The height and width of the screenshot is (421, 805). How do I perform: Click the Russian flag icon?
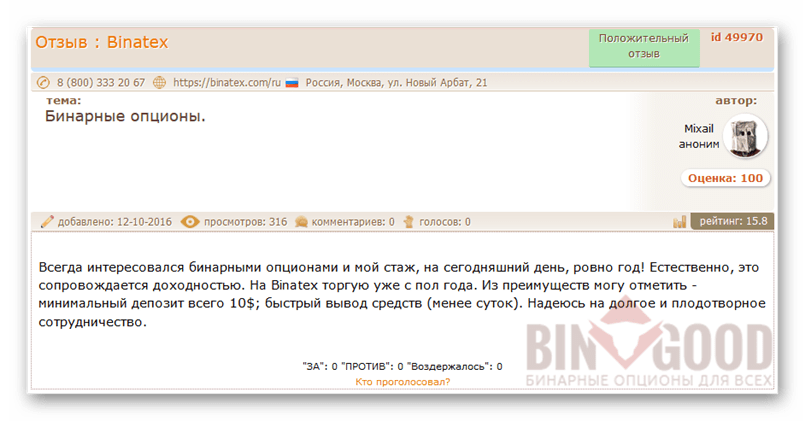[292, 83]
